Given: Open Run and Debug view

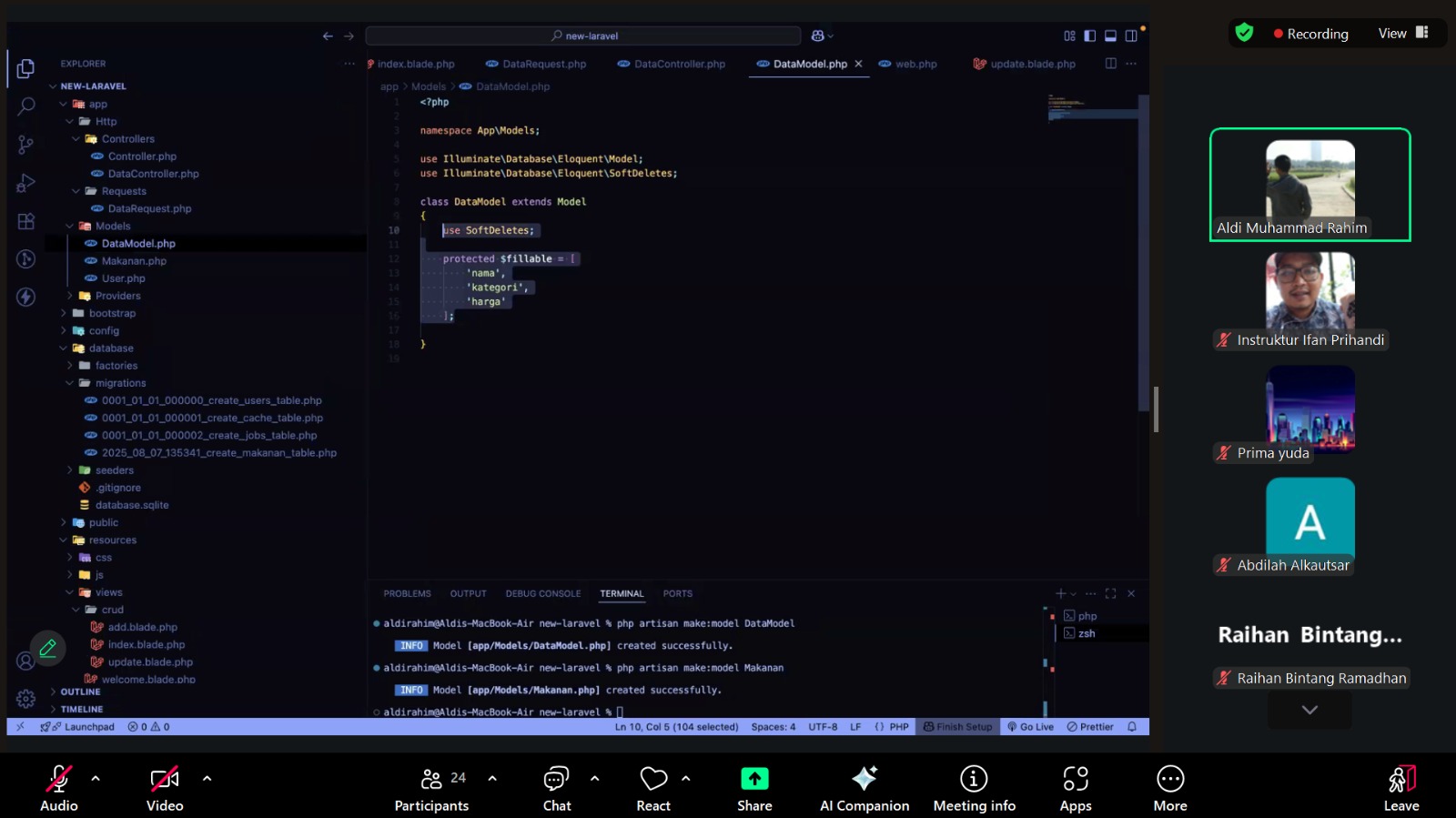Looking at the screenshot, I should [x=26, y=183].
